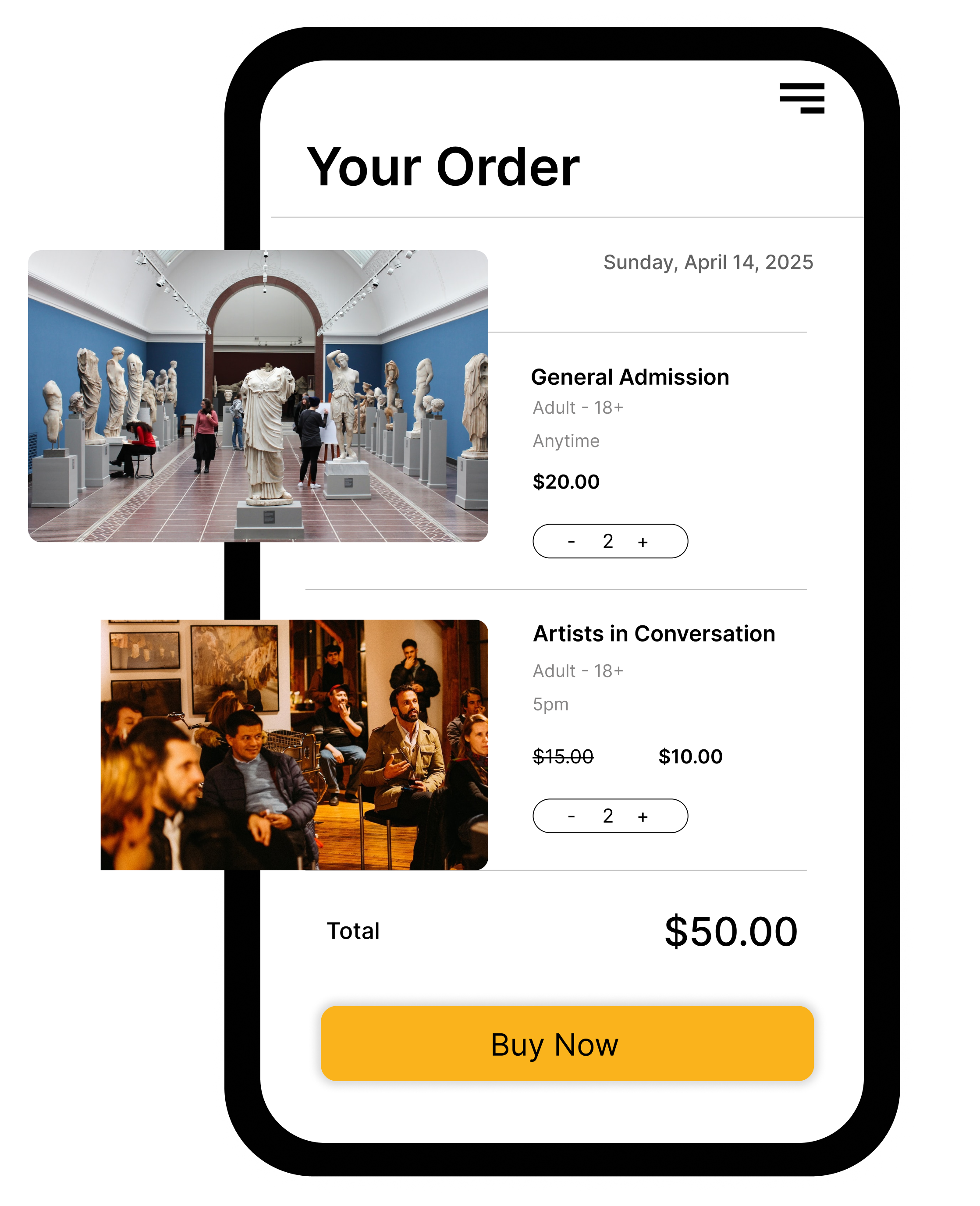Screen dimensions: 980x1206
Task: Increase General Admission ticket quantity
Action: [643, 542]
